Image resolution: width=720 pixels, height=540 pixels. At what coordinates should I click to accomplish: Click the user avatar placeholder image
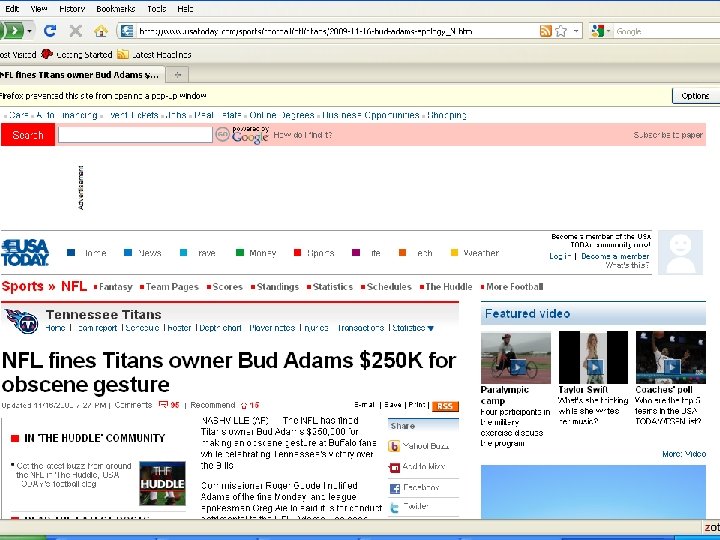coord(680,253)
